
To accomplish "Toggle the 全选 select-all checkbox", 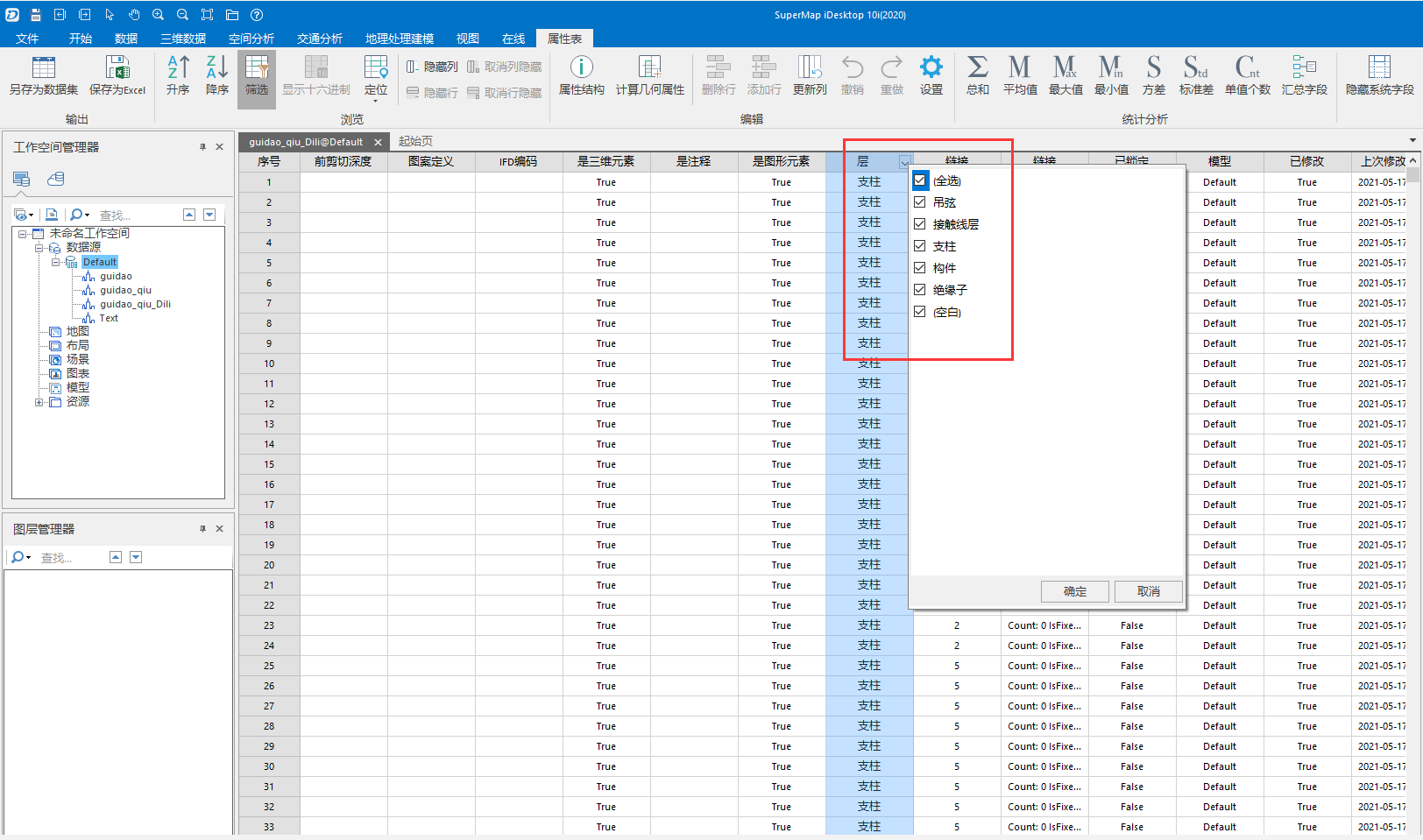I will pyautogui.click(x=920, y=180).
